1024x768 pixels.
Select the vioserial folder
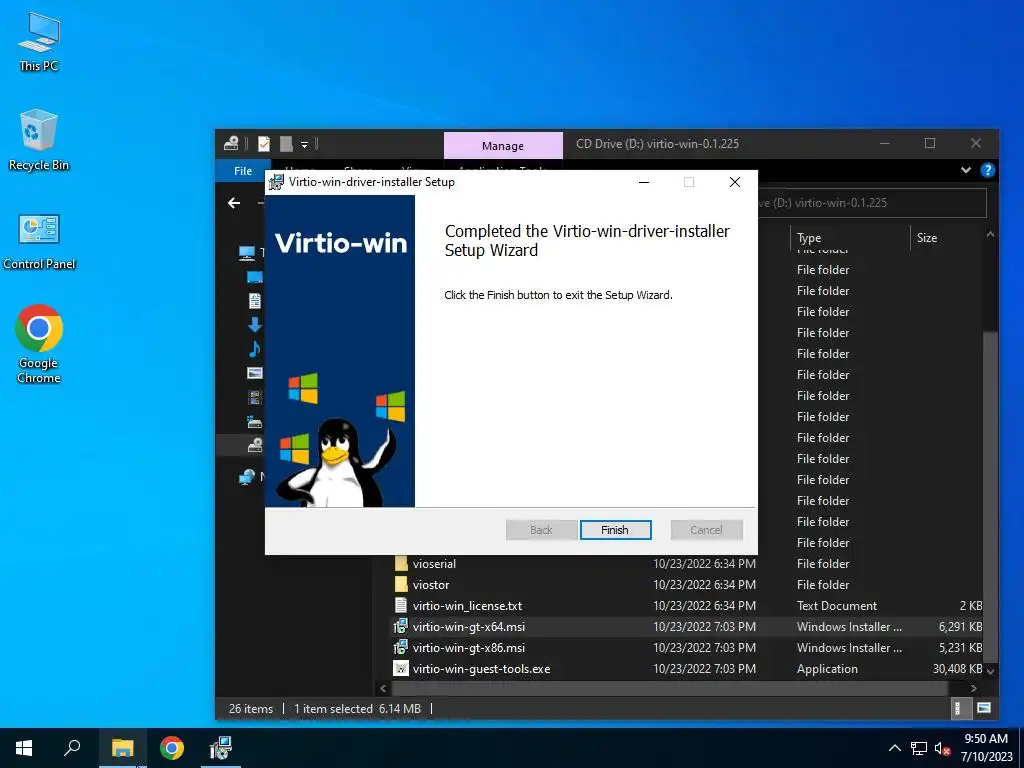tap(434, 564)
